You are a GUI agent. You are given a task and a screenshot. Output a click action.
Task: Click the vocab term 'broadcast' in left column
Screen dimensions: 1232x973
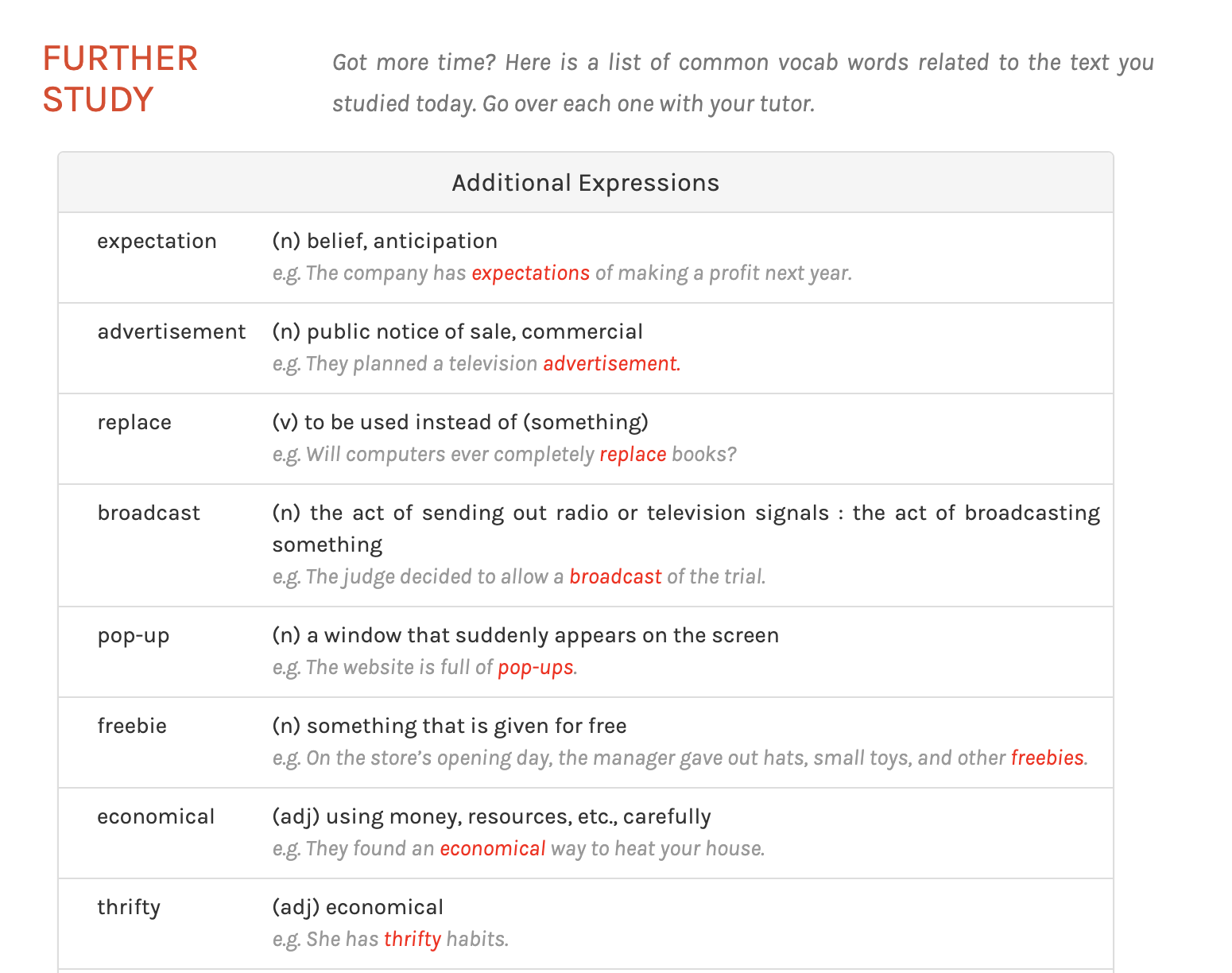pos(149,514)
